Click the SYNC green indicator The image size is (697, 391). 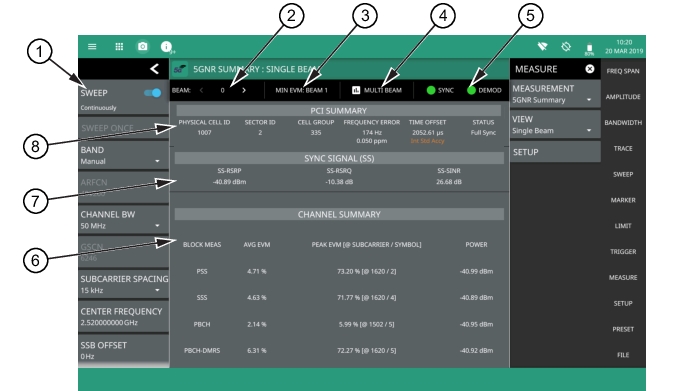coord(431,90)
